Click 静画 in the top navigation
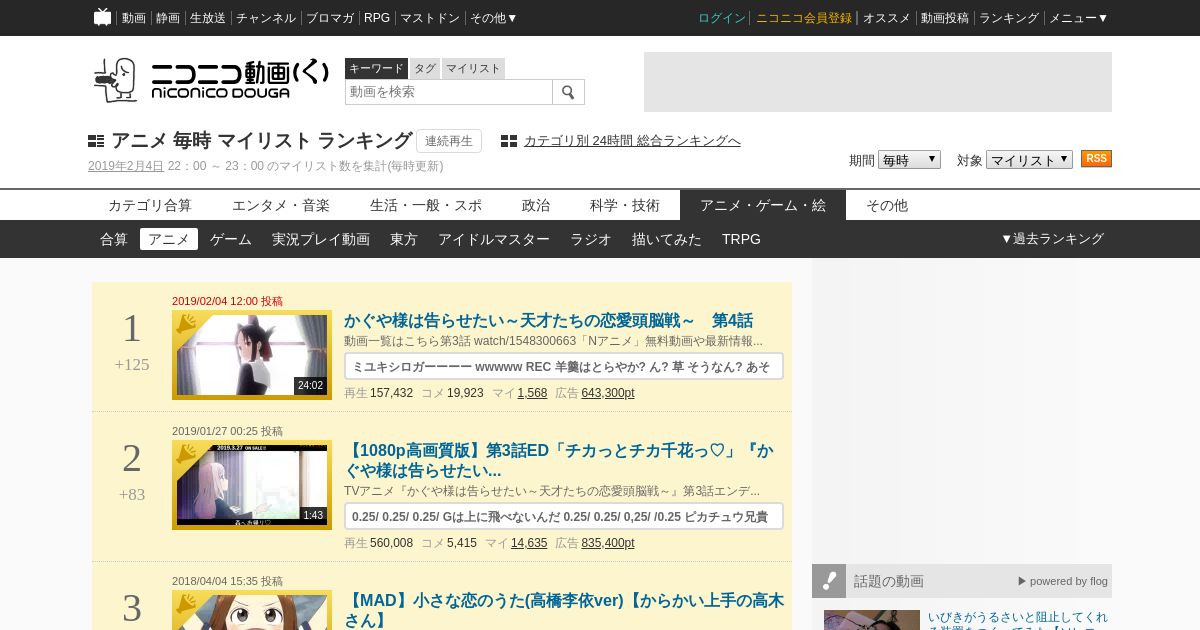The width and height of the screenshot is (1200, 630). pyautogui.click(x=168, y=18)
